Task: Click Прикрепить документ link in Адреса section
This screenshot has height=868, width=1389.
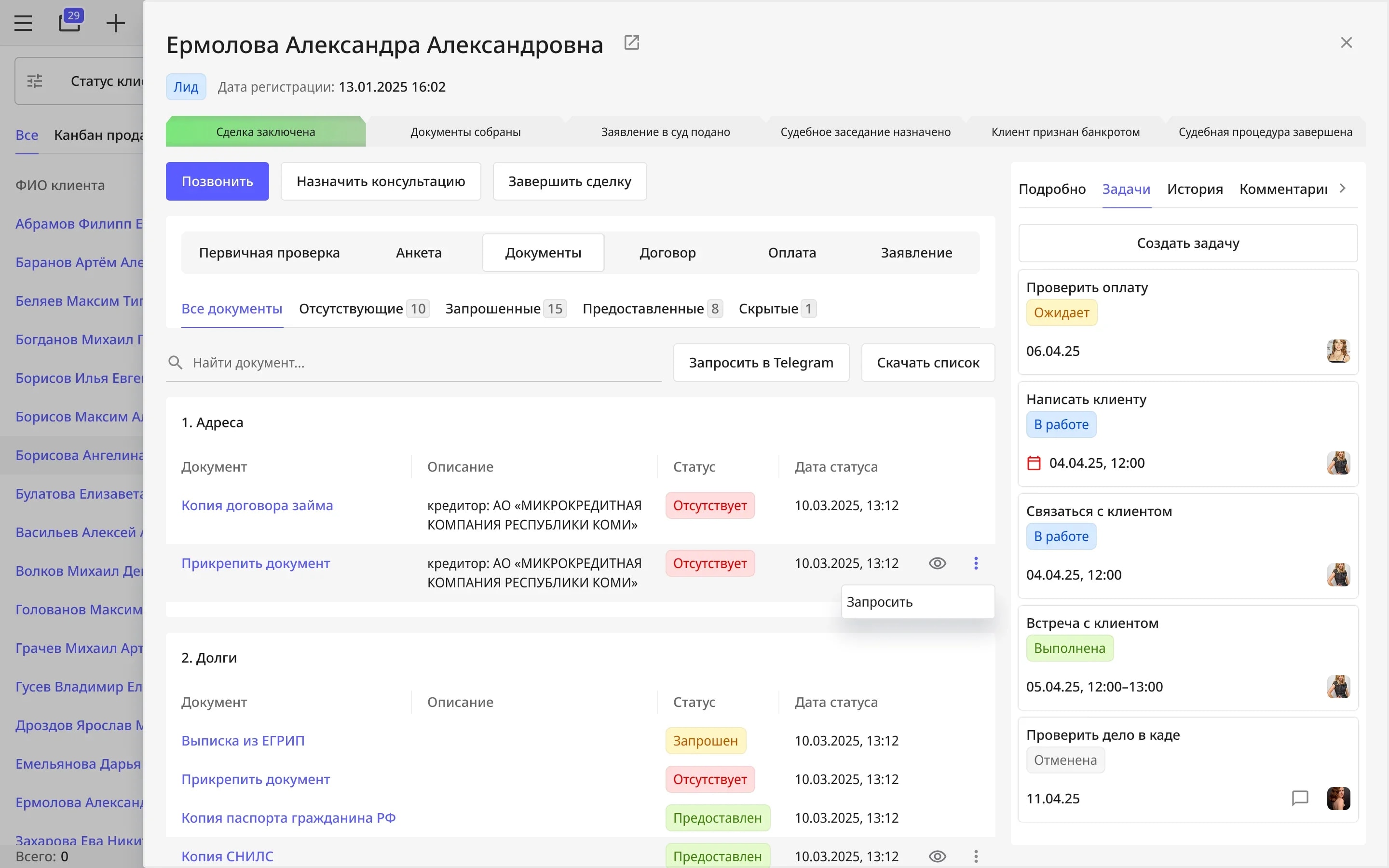Action: [256, 563]
